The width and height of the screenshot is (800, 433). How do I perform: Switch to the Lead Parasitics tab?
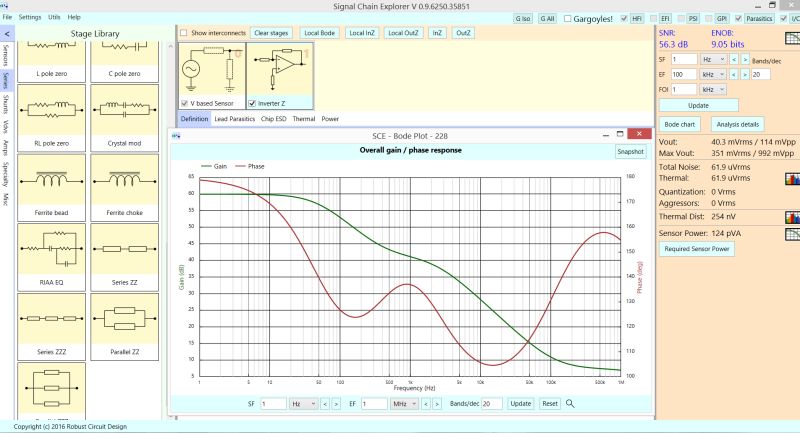click(234, 119)
